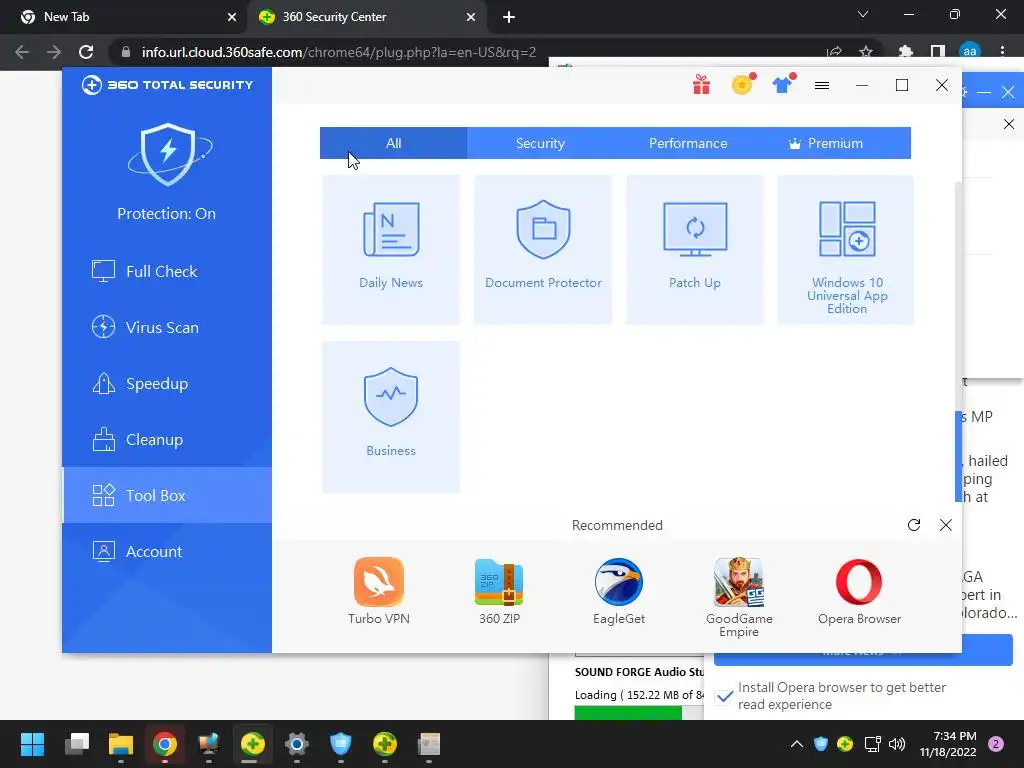
Task: Bookmark this page with the star icon
Action: point(866,52)
